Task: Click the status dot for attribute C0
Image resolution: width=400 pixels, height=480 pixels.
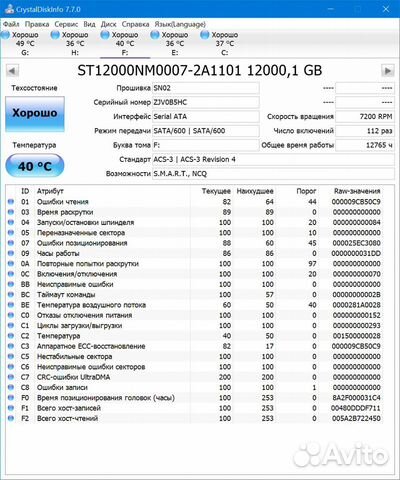Action: point(11,315)
